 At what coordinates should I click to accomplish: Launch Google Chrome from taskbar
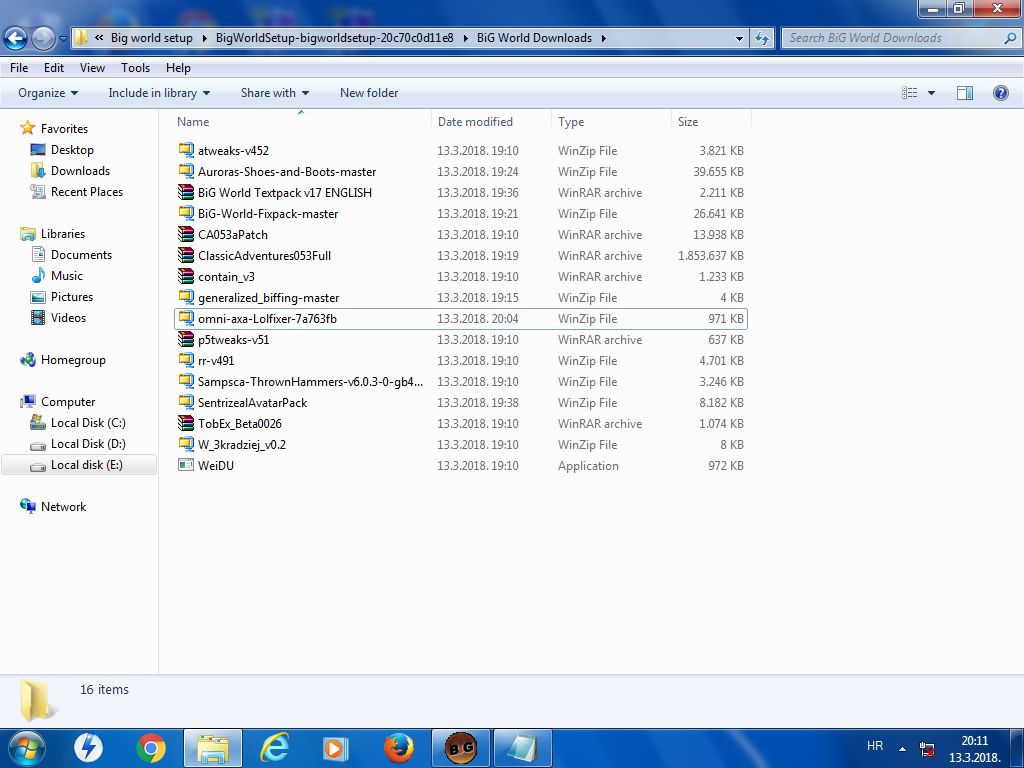click(x=151, y=748)
